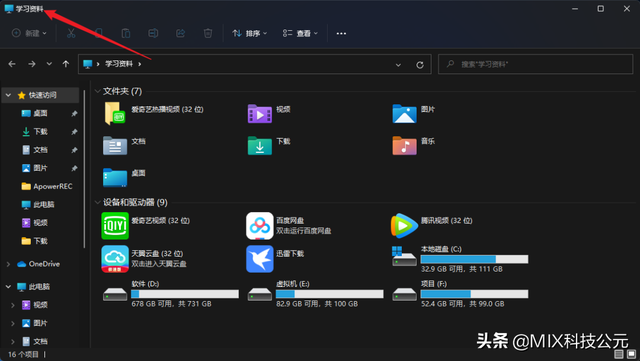Expand the OneDrive tree node
The width and height of the screenshot is (640, 361).
point(8,264)
